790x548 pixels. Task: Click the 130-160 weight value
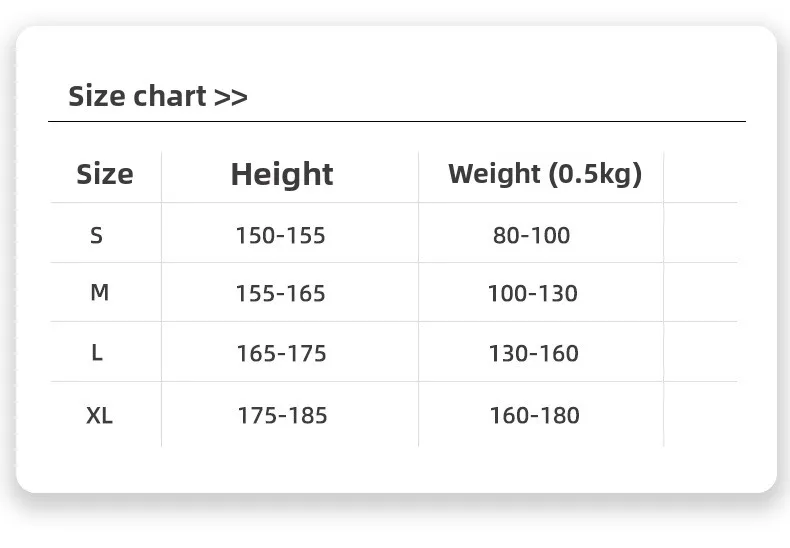533,354
